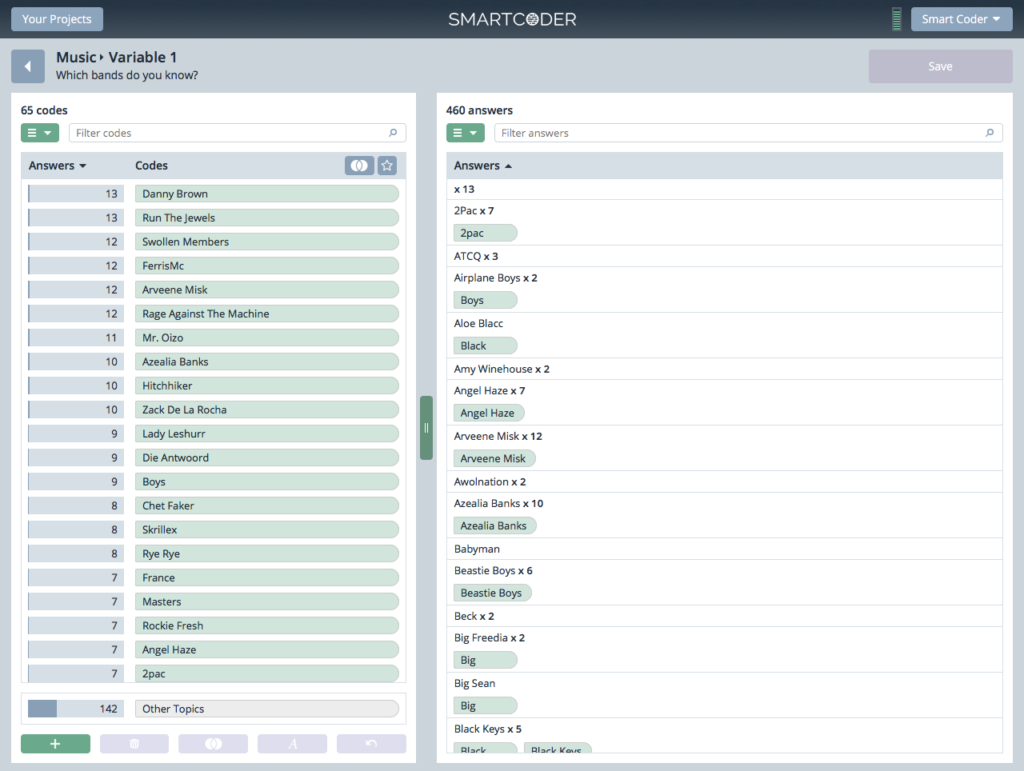1024x771 pixels.
Task: Click the merge button in the bottom toolbar
Action: [214, 744]
